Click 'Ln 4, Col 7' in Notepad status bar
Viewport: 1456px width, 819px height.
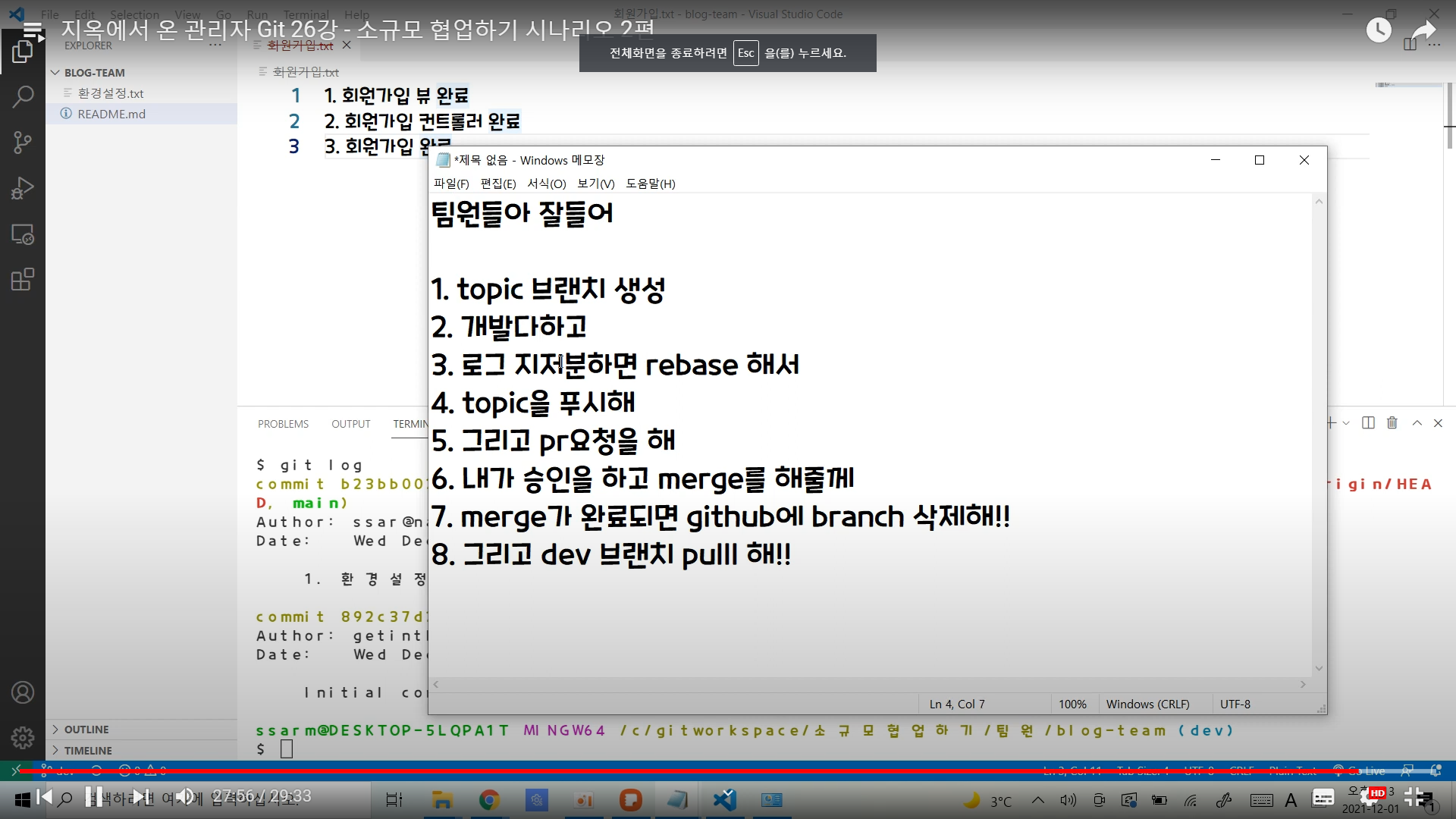click(x=957, y=704)
